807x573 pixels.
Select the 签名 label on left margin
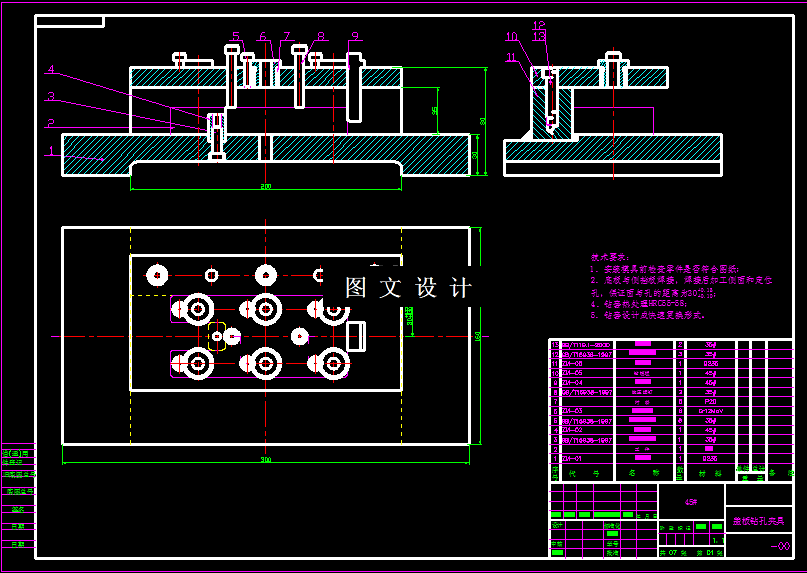tap(18, 509)
